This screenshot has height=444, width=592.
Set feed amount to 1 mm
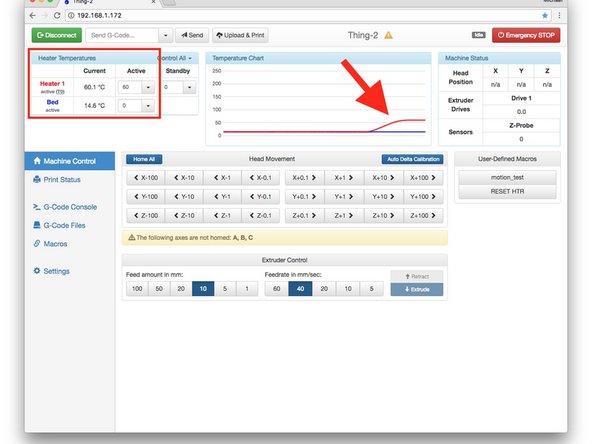[x=247, y=289]
